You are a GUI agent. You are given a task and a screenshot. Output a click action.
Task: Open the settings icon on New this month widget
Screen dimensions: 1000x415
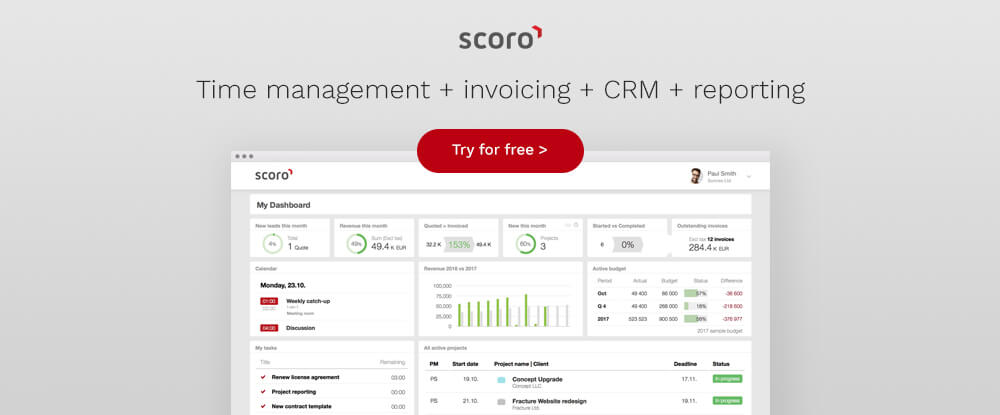click(576, 225)
